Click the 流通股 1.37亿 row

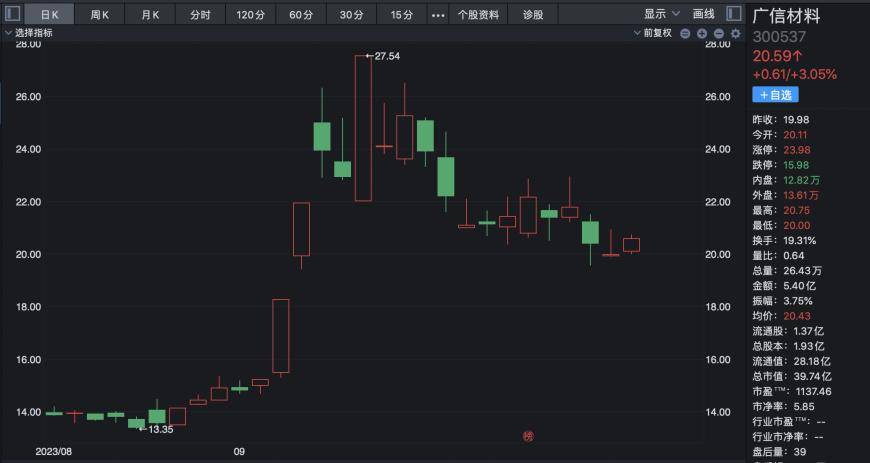point(788,331)
